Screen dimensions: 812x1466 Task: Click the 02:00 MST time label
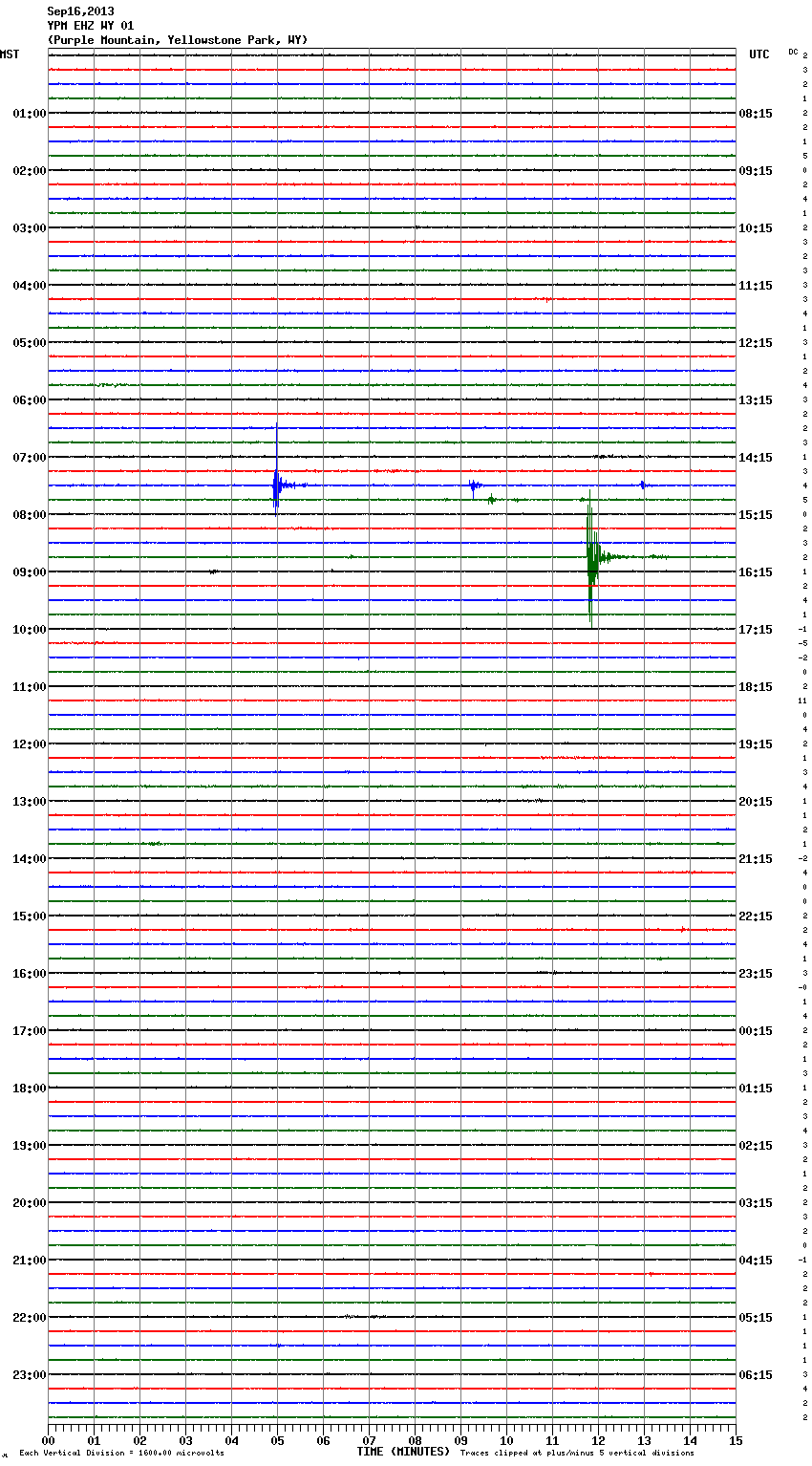coord(30,171)
